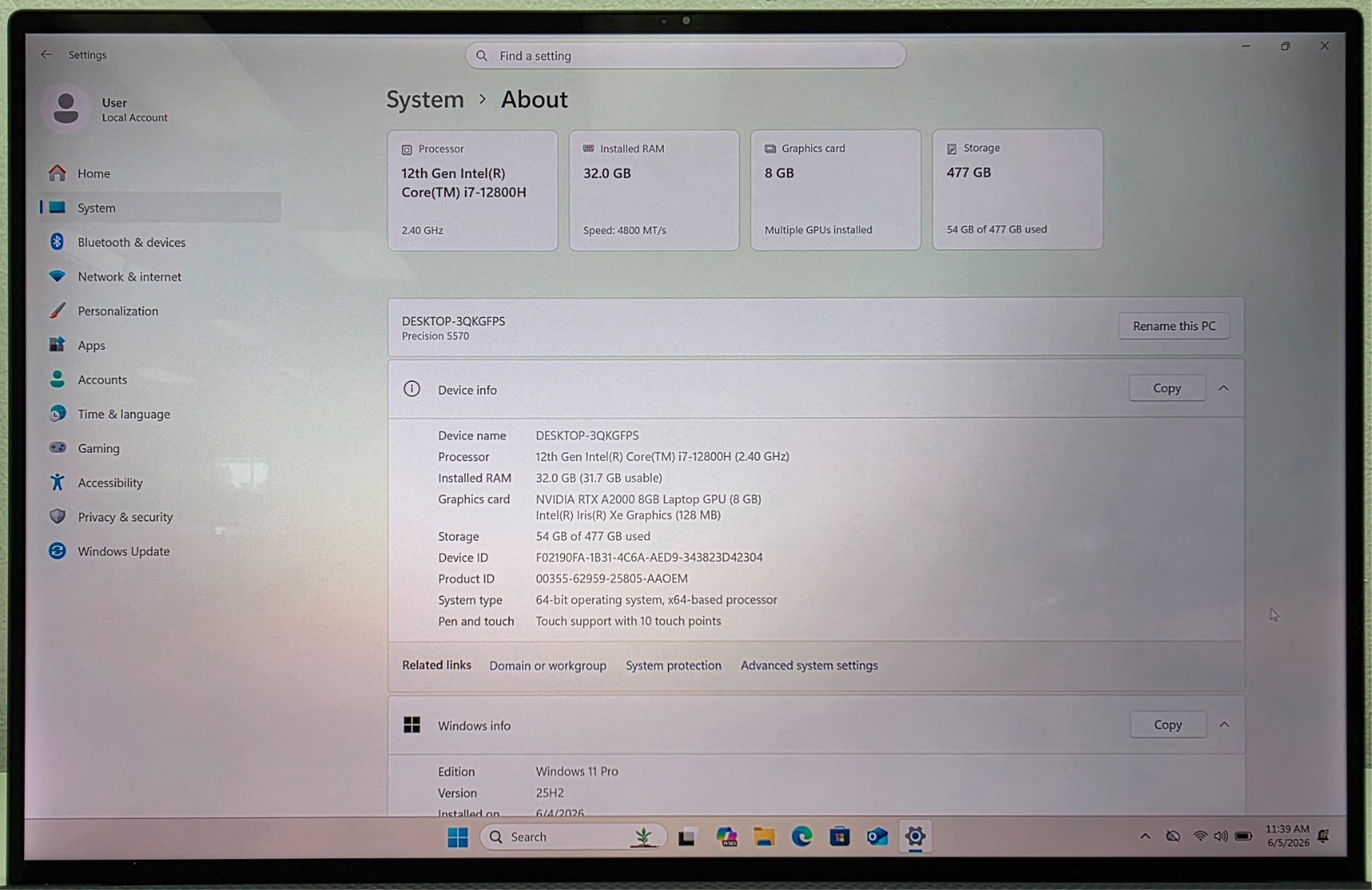Copy the Windows info details
Screen dimensions: 1372x890
[1168, 725]
